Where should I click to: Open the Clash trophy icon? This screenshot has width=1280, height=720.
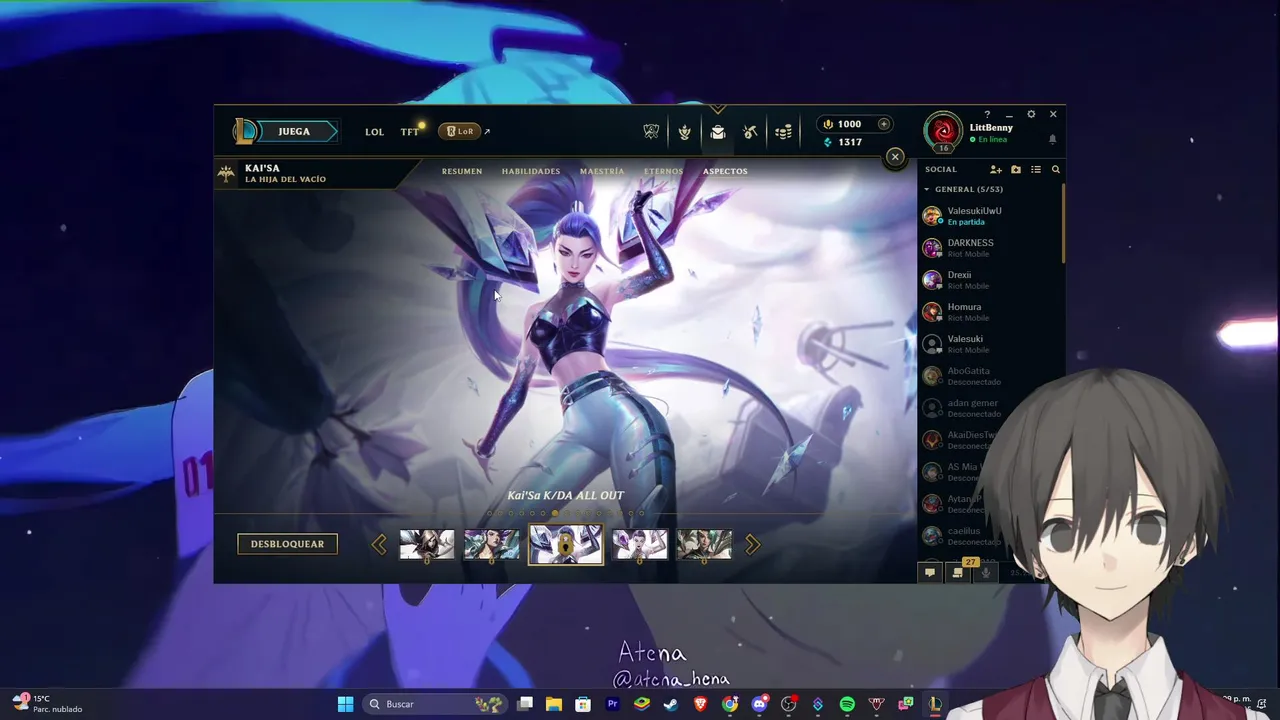point(651,131)
